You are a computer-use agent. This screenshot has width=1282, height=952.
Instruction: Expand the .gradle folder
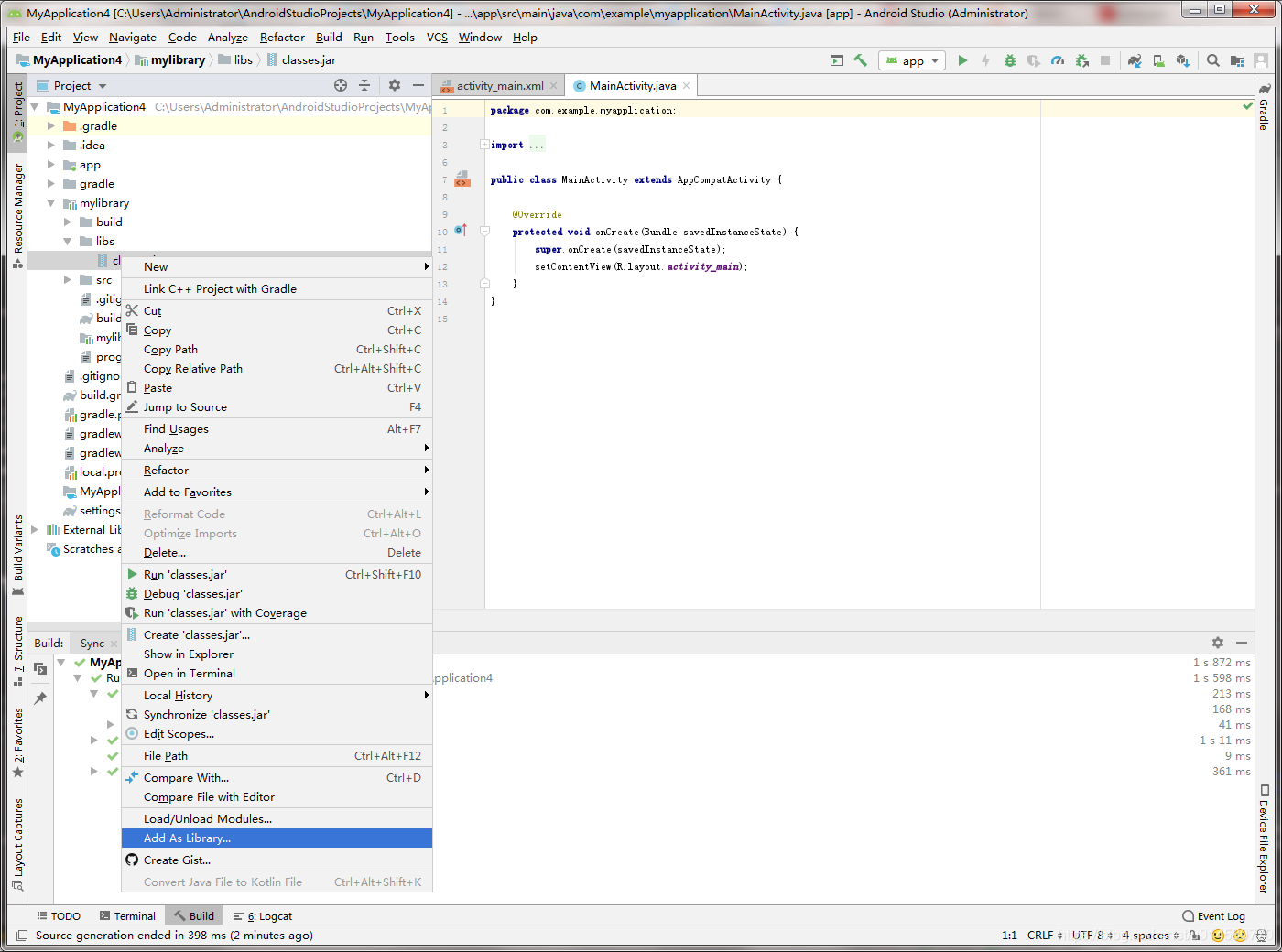coord(51,126)
